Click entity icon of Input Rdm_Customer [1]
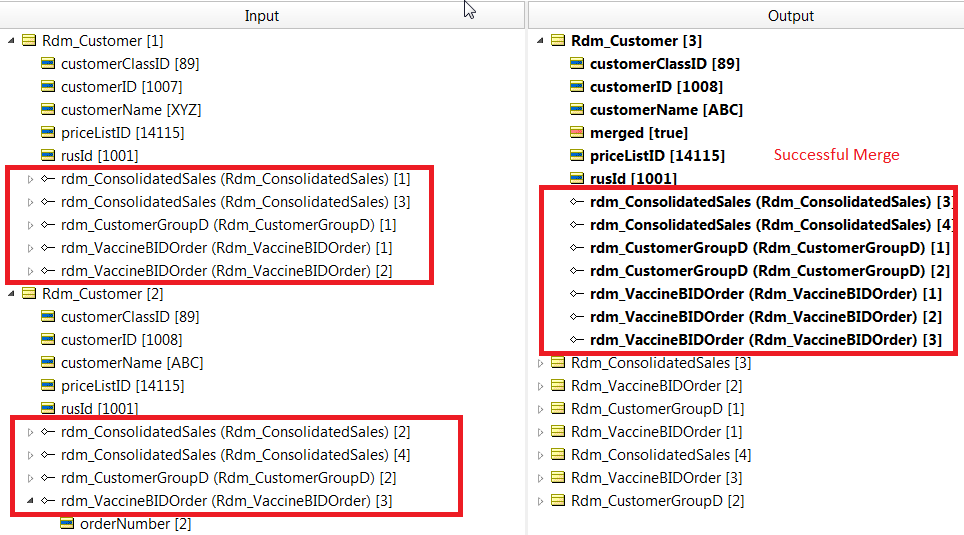964x535 pixels. [29, 40]
